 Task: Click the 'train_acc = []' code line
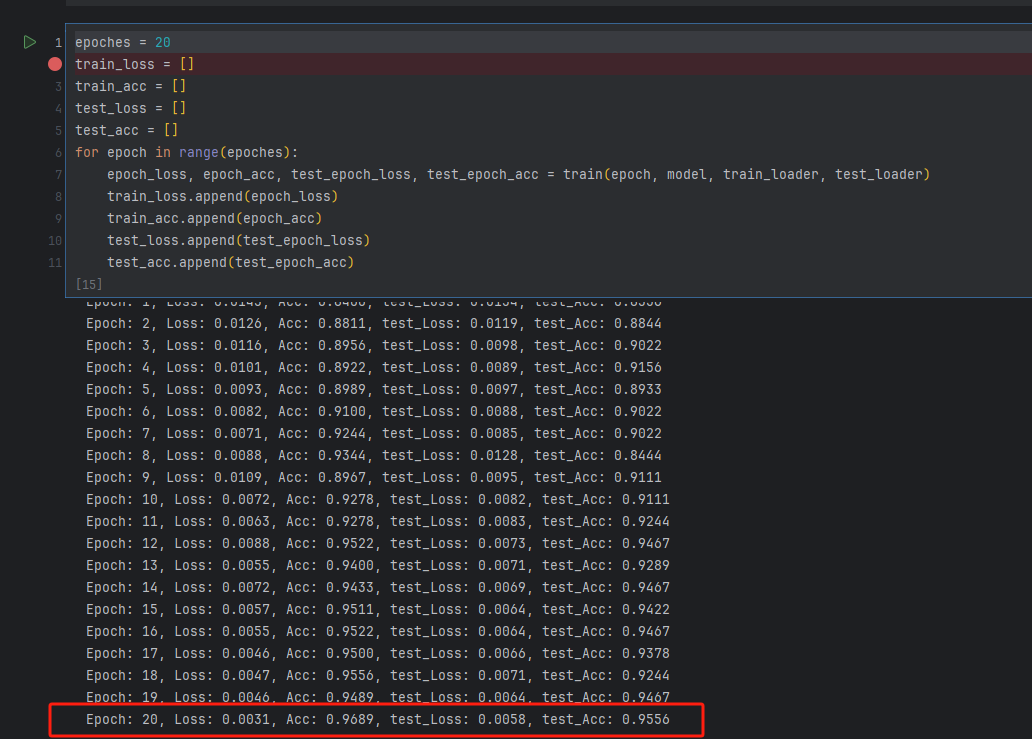coord(130,86)
